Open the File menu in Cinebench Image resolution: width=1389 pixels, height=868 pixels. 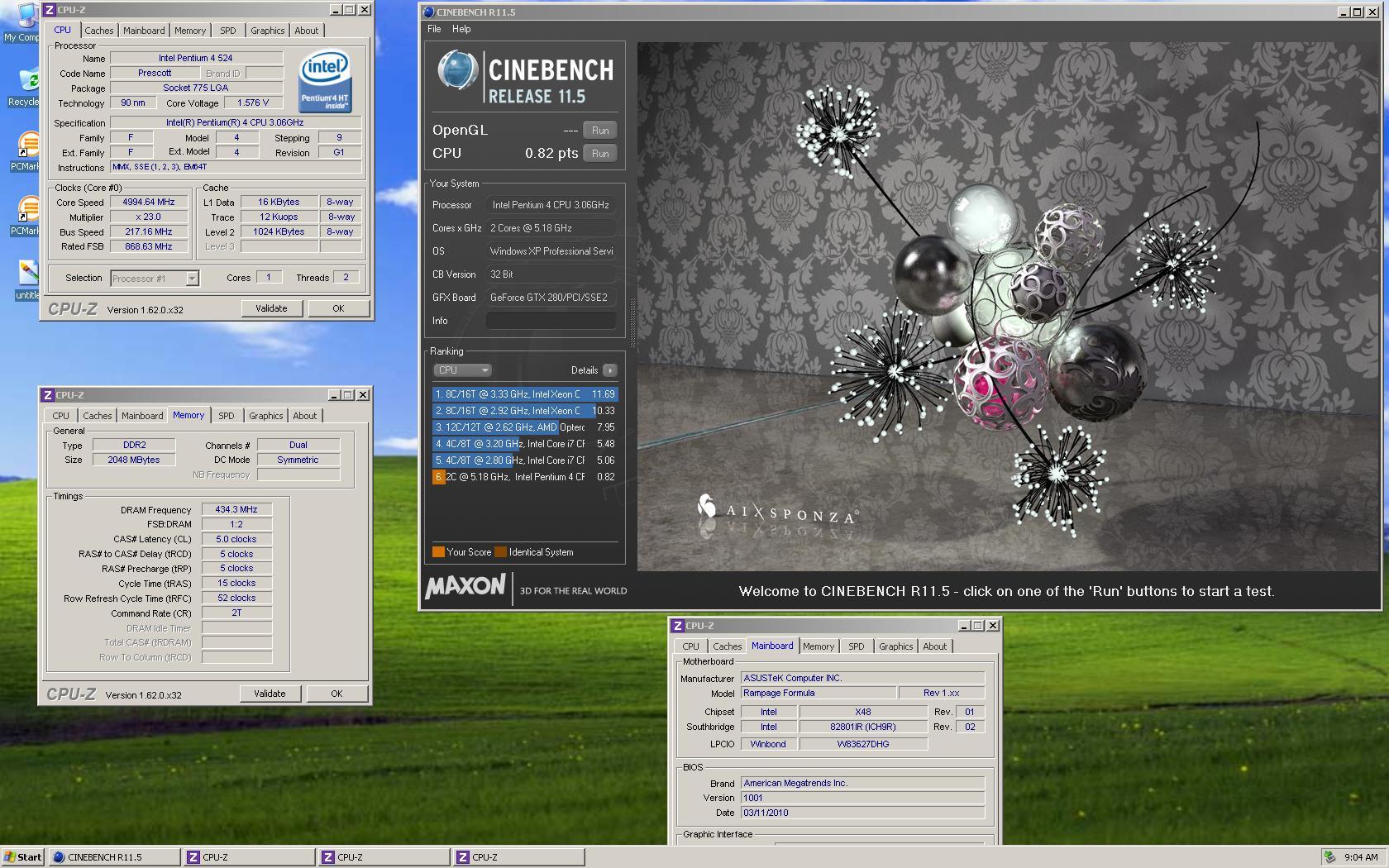pyautogui.click(x=434, y=29)
